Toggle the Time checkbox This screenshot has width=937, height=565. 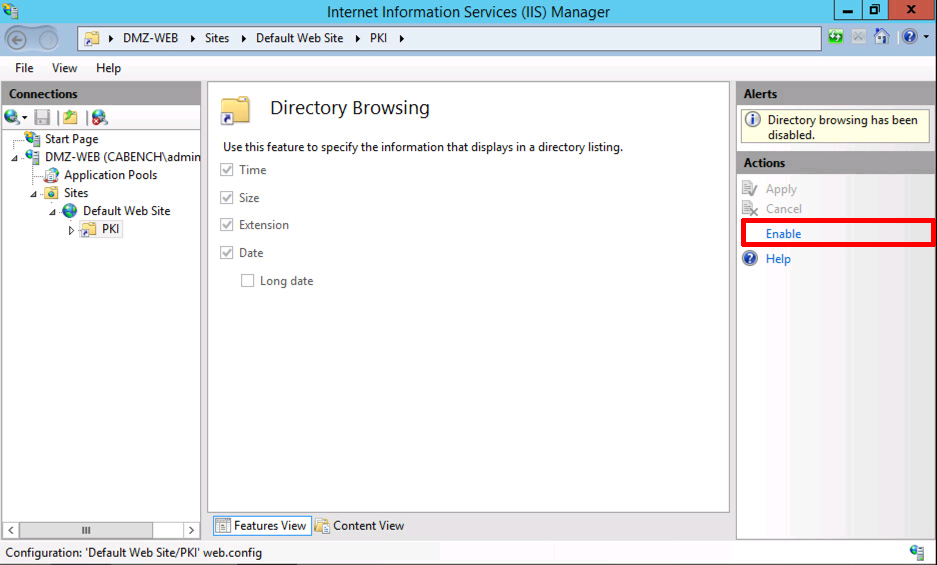point(226,170)
